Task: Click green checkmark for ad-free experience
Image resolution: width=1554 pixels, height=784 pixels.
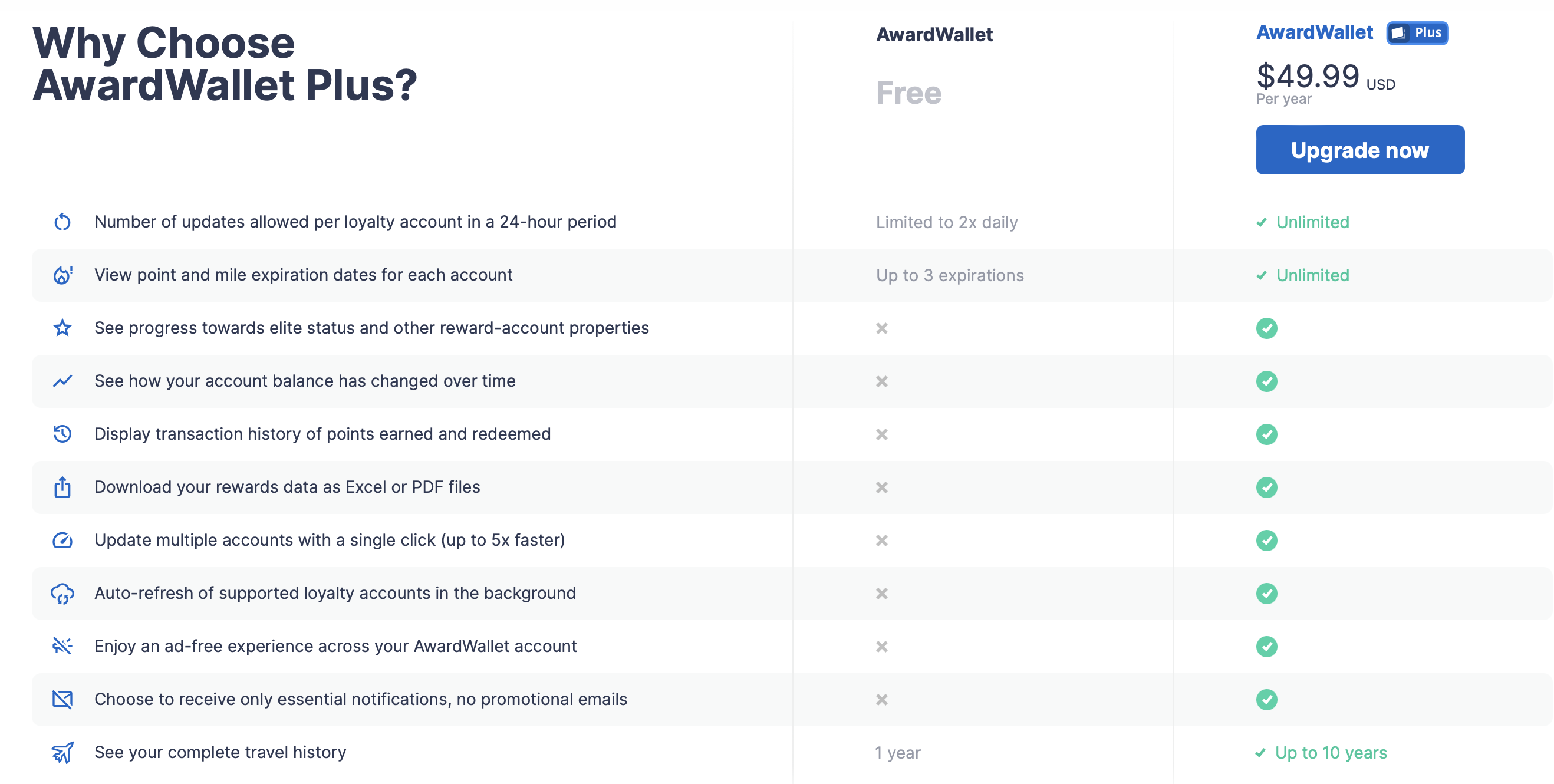Action: (1266, 647)
